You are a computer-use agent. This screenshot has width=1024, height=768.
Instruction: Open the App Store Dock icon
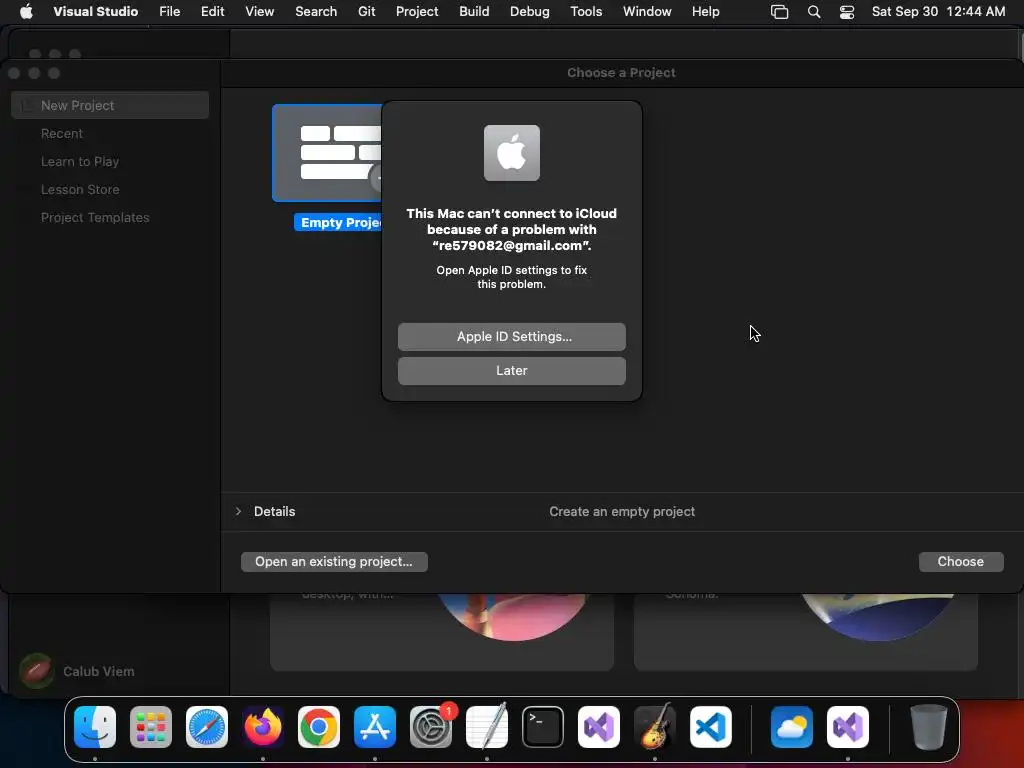click(x=375, y=727)
